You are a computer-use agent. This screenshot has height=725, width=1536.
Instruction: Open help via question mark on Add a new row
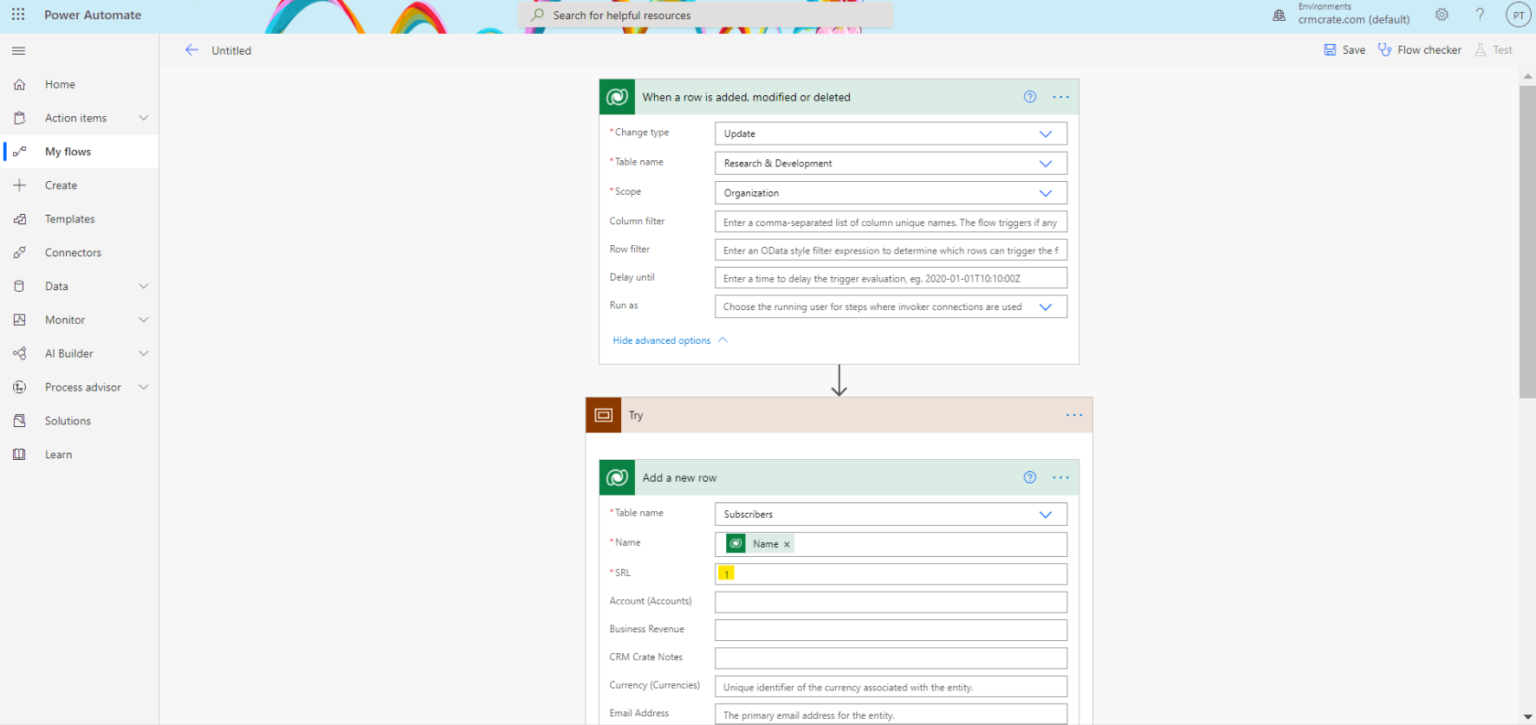click(1029, 477)
